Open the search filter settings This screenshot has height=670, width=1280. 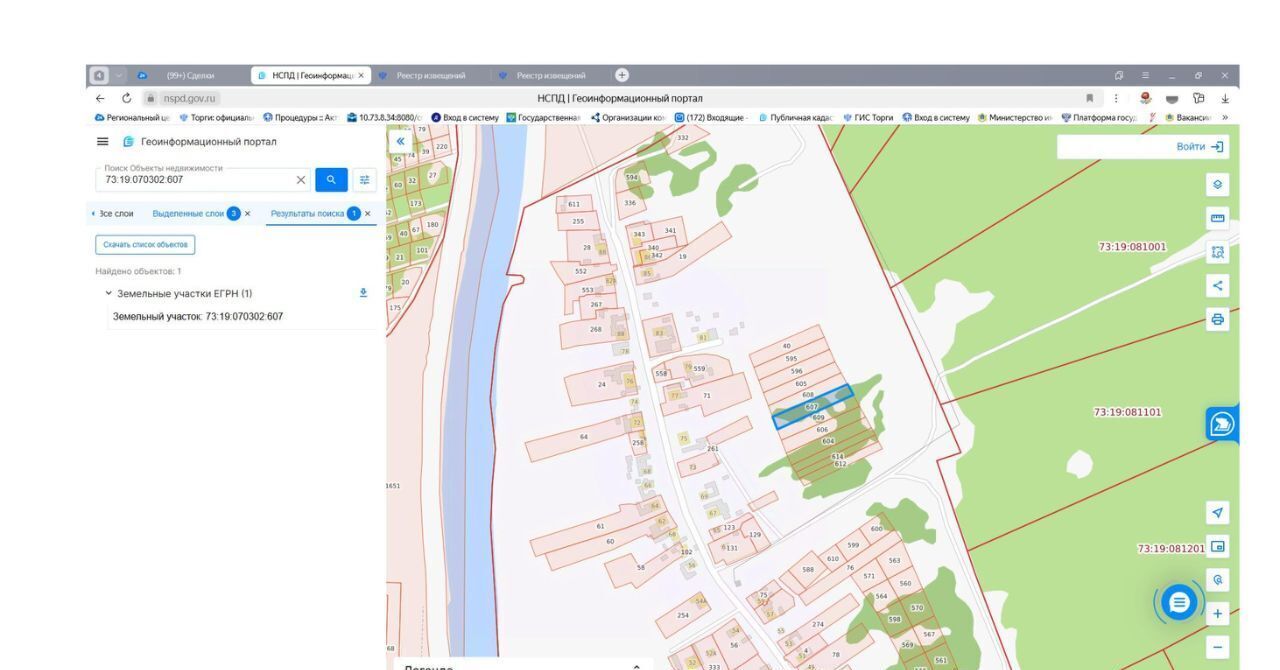click(364, 180)
